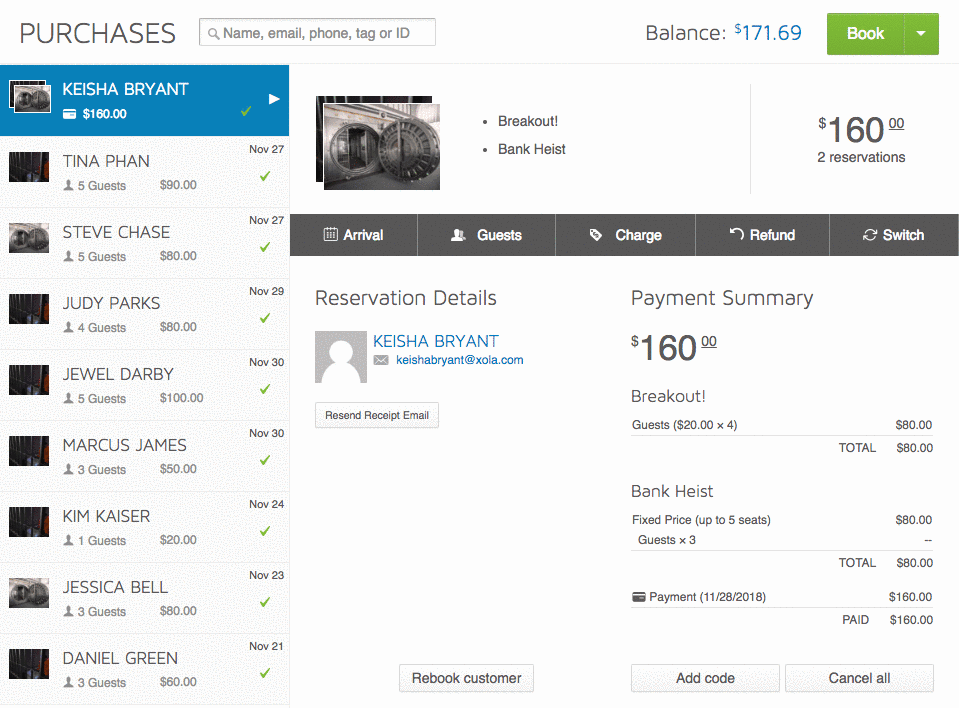Click Jessica Bell's green checkmark
Screen dimensions: 959x708
(265, 602)
